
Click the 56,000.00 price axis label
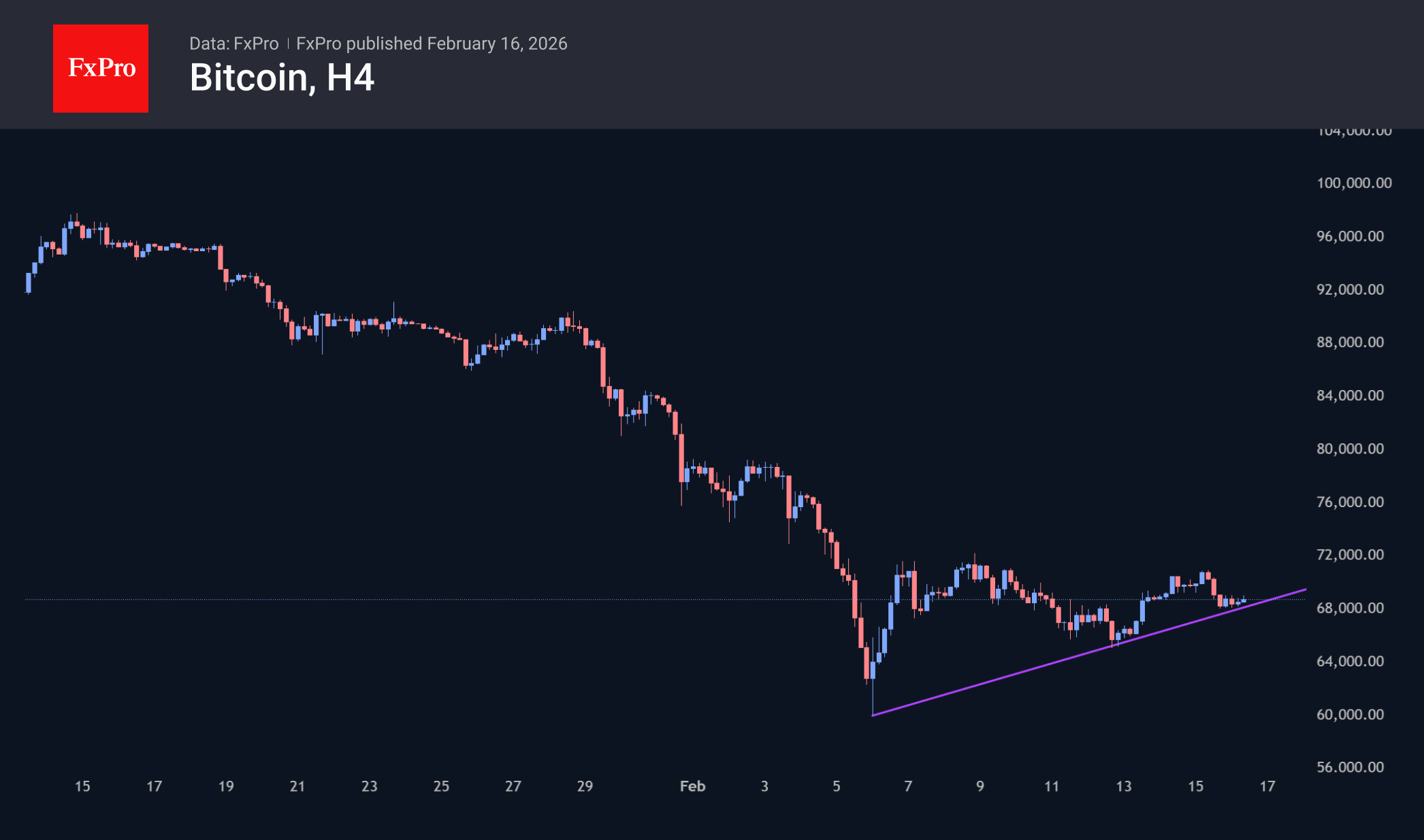pos(1350,767)
